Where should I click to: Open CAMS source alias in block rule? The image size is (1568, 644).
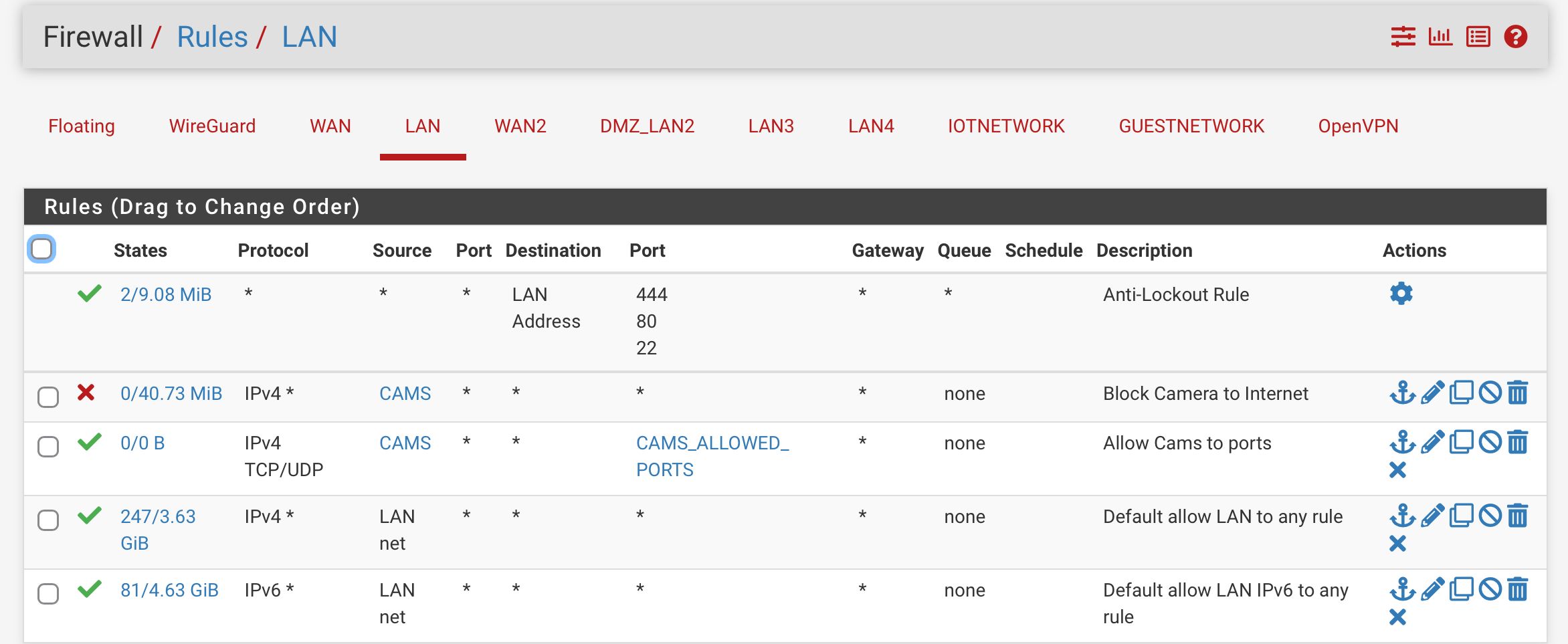pyautogui.click(x=405, y=393)
